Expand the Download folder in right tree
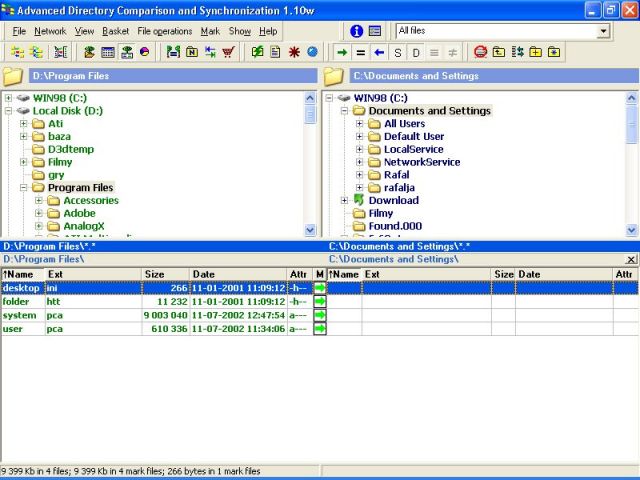The height and width of the screenshot is (480, 640). (x=345, y=200)
